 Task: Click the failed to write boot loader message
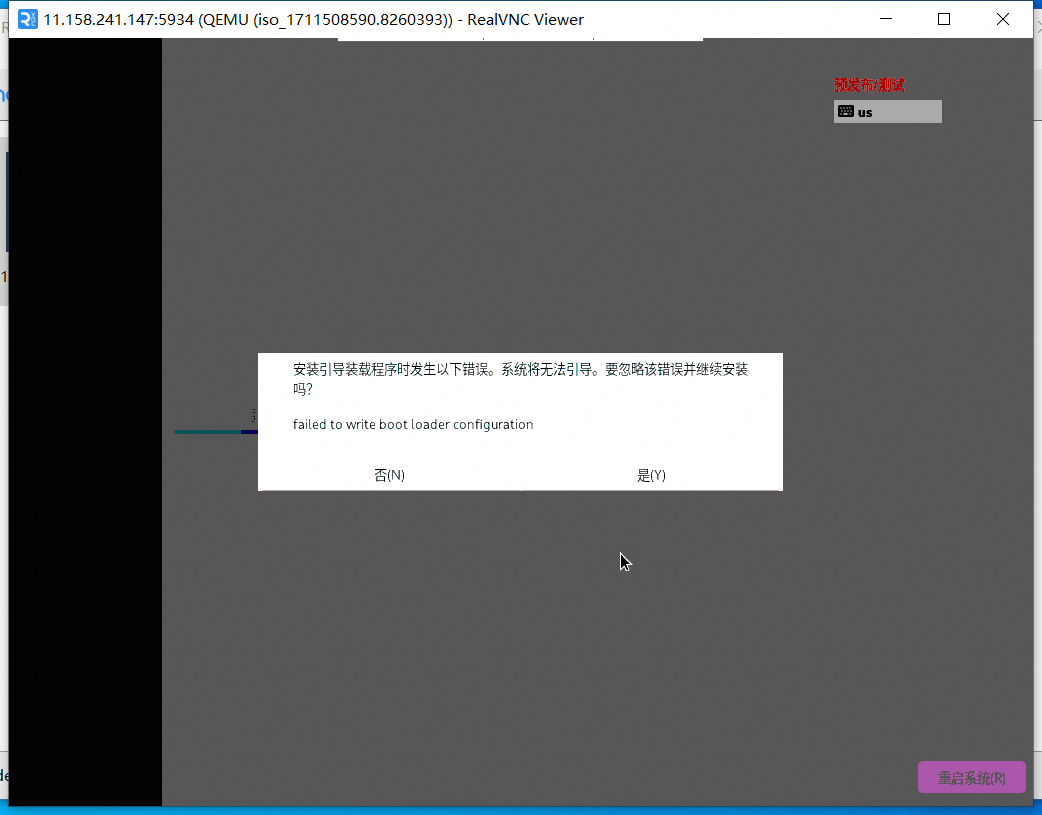[x=413, y=425]
